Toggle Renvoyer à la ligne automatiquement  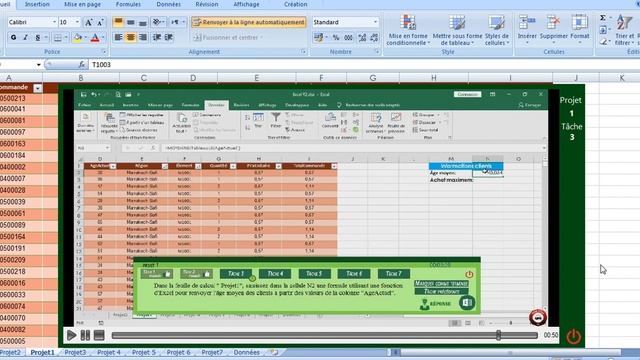[x=249, y=22]
